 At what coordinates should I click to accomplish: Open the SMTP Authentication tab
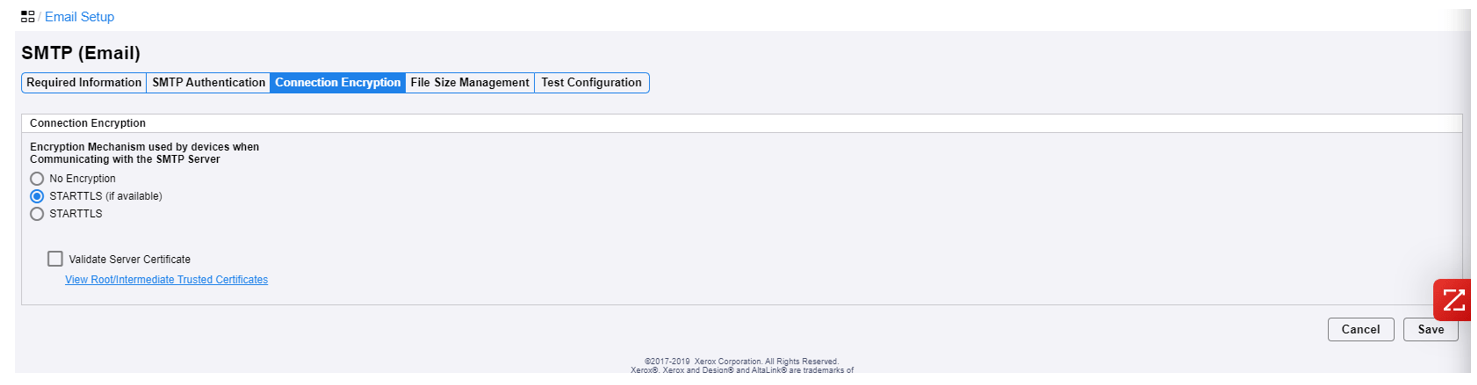point(208,83)
